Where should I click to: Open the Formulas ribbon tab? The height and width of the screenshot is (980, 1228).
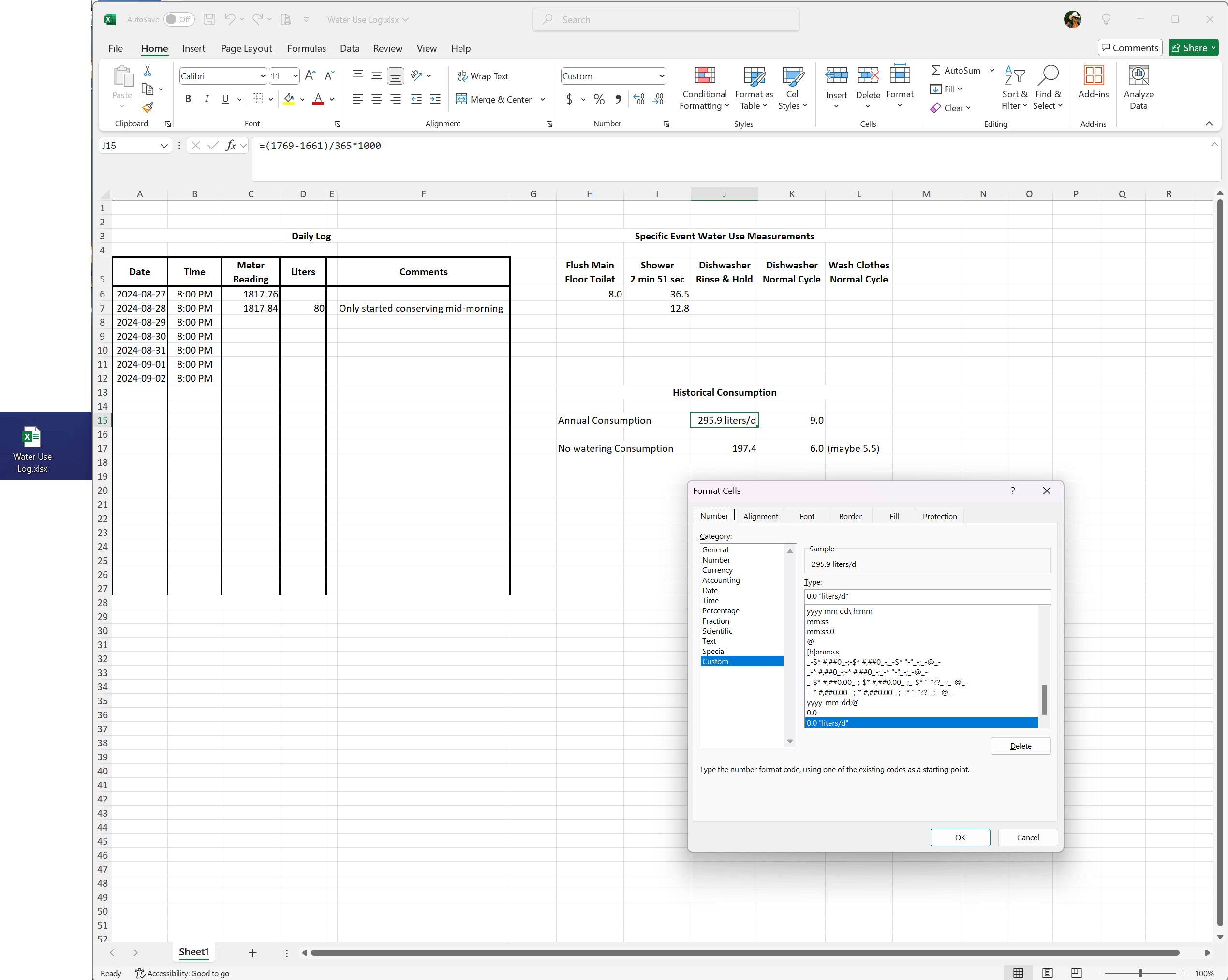306,48
